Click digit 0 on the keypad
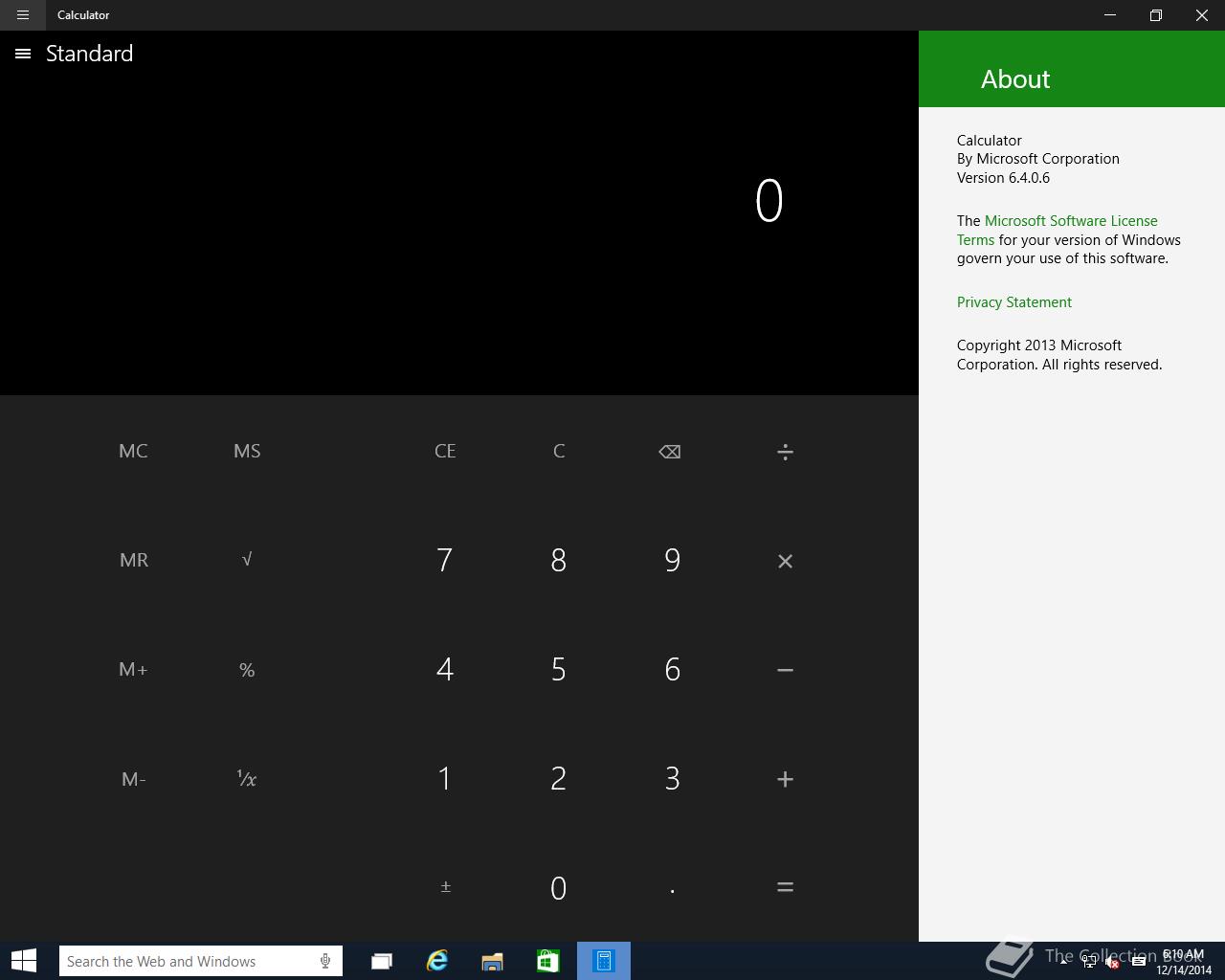Image resolution: width=1225 pixels, height=980 pixels. [x=559, y=888]
